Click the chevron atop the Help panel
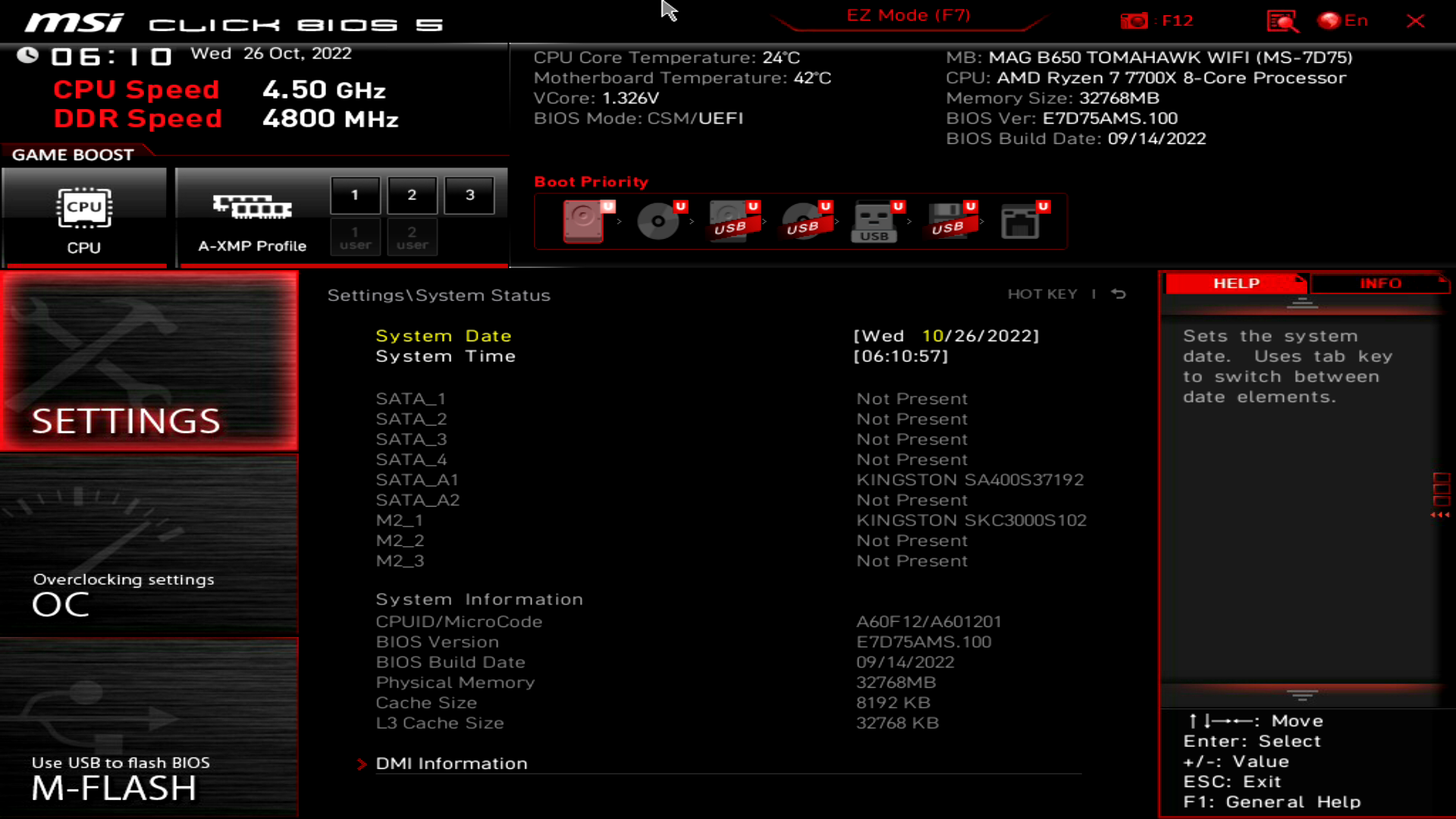This screenshot has height=819, width=1456. point(1303,302)
